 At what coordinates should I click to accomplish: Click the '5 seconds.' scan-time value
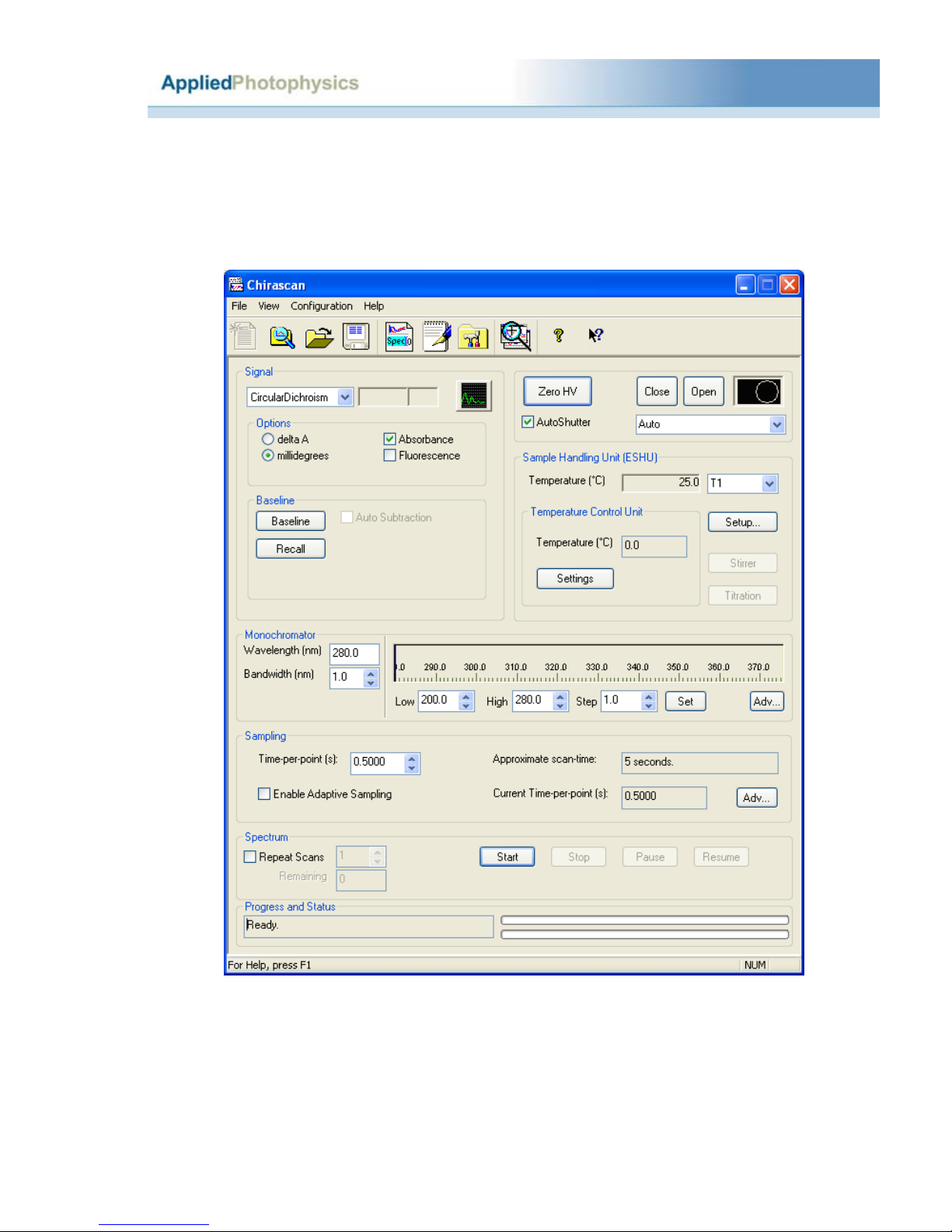(x=649, y=762)
